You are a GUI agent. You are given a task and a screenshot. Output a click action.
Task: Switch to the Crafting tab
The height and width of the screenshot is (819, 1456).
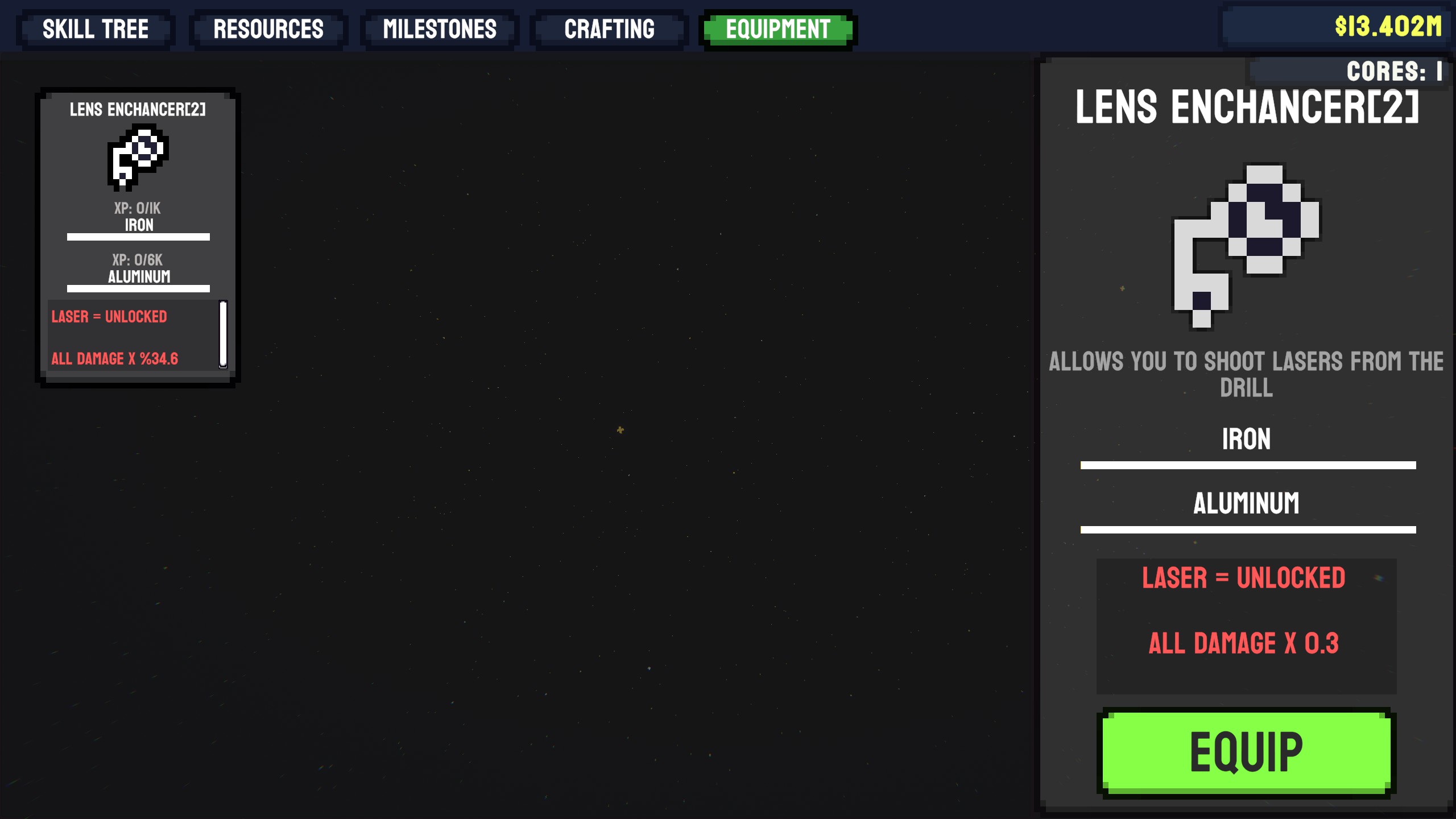608,28
